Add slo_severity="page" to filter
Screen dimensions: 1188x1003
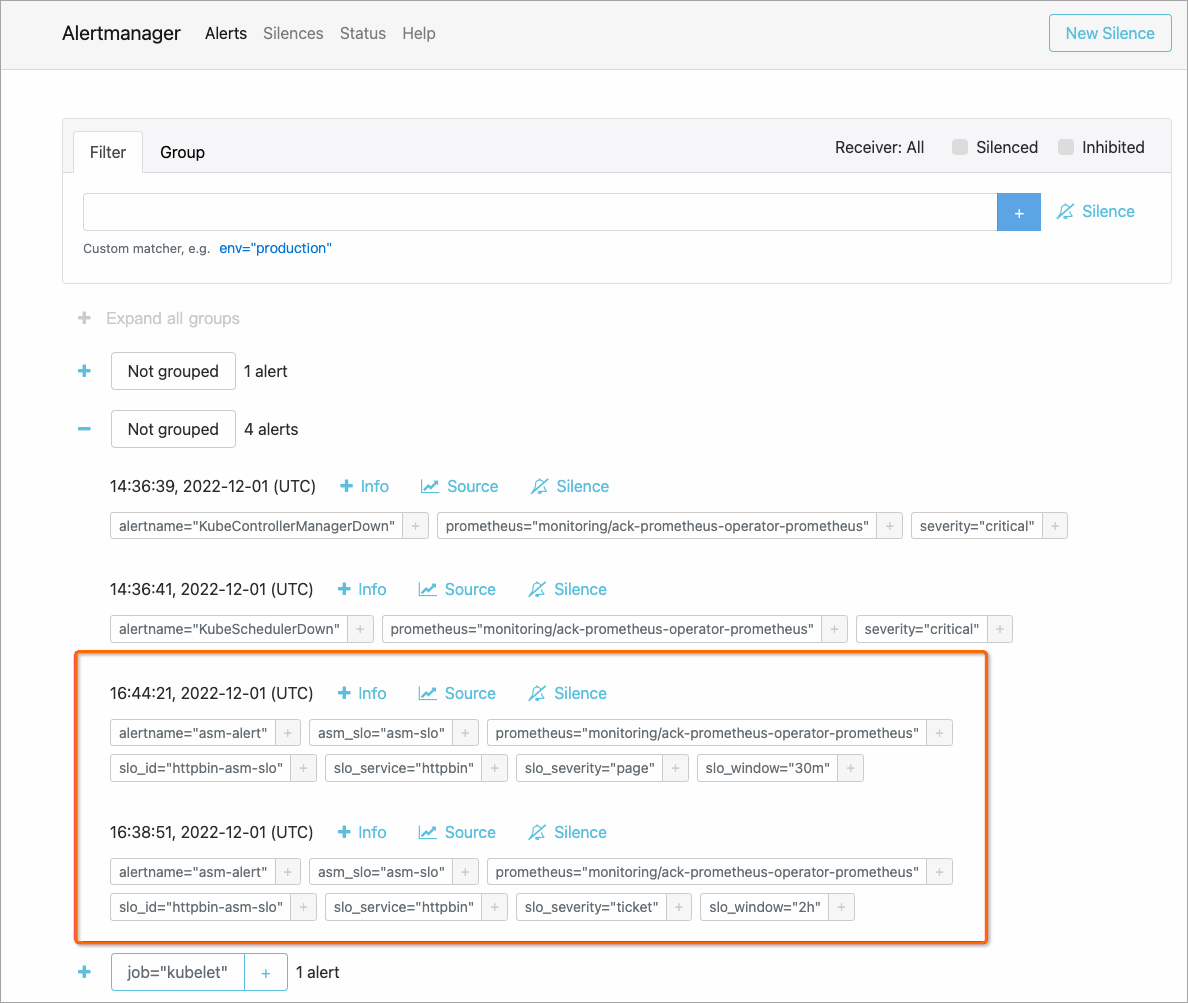(675, 768)
